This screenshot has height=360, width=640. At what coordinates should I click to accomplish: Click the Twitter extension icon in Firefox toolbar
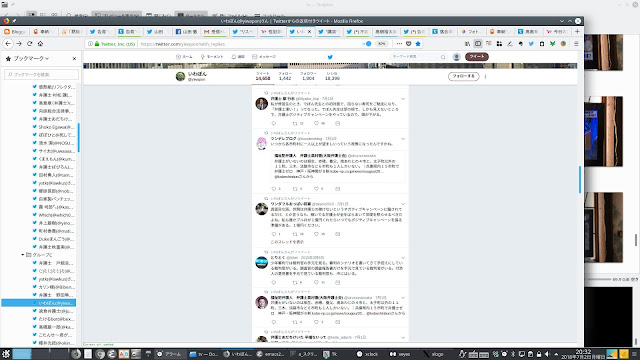pos(531,44)
